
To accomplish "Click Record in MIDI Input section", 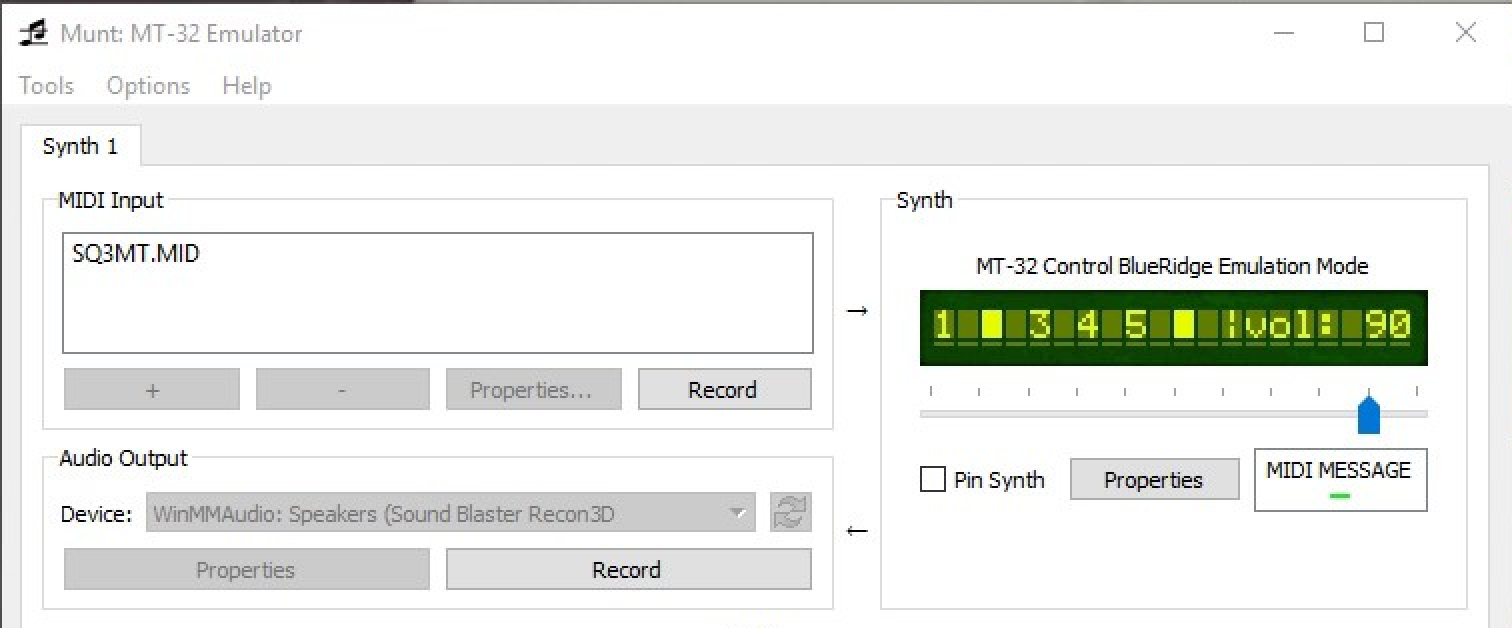I will coord(723,390).
